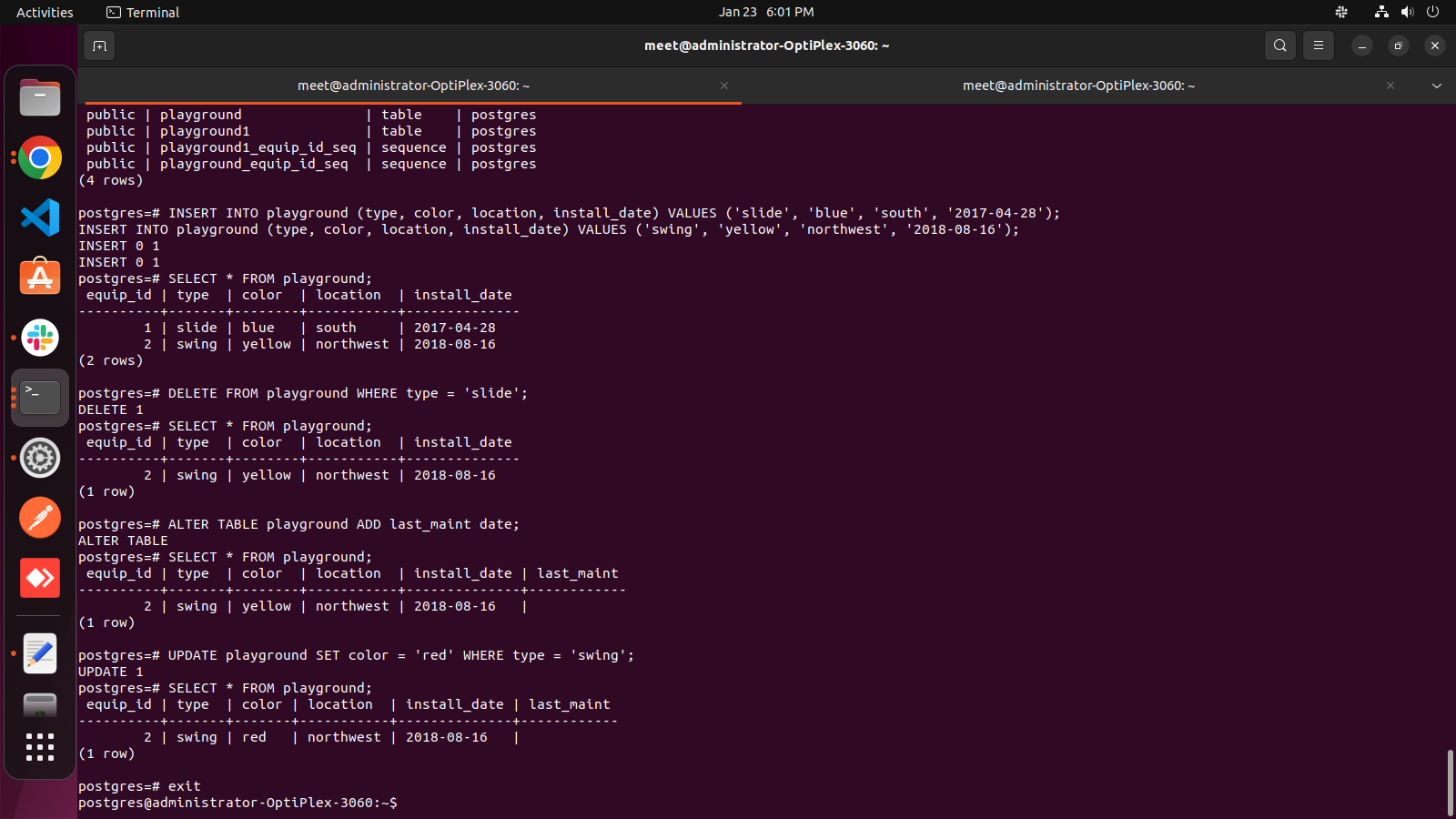
Task: Open Slack from the dock
Action: point(39,338)
